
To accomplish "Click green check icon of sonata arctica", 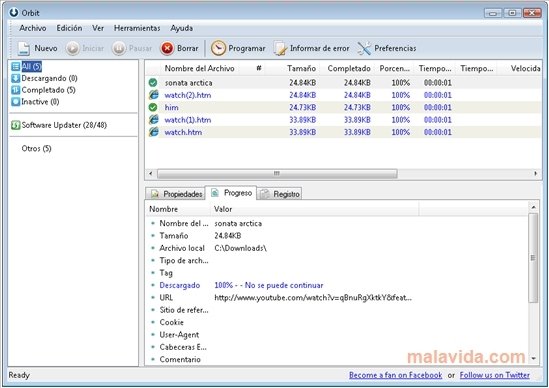I will click(153, 83).
